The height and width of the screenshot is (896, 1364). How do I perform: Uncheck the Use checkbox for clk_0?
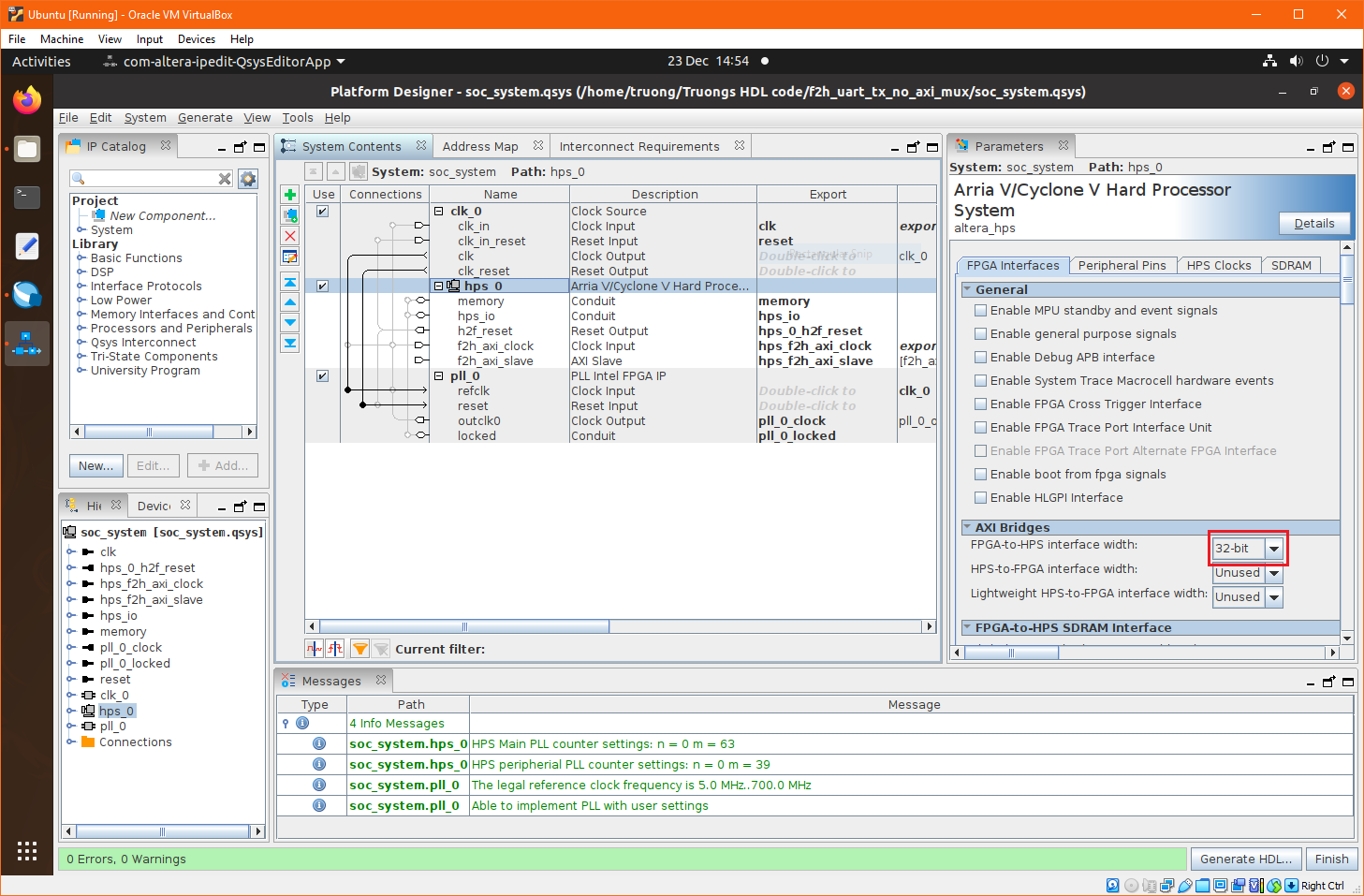pyautogui.click(x=321, y=211)
